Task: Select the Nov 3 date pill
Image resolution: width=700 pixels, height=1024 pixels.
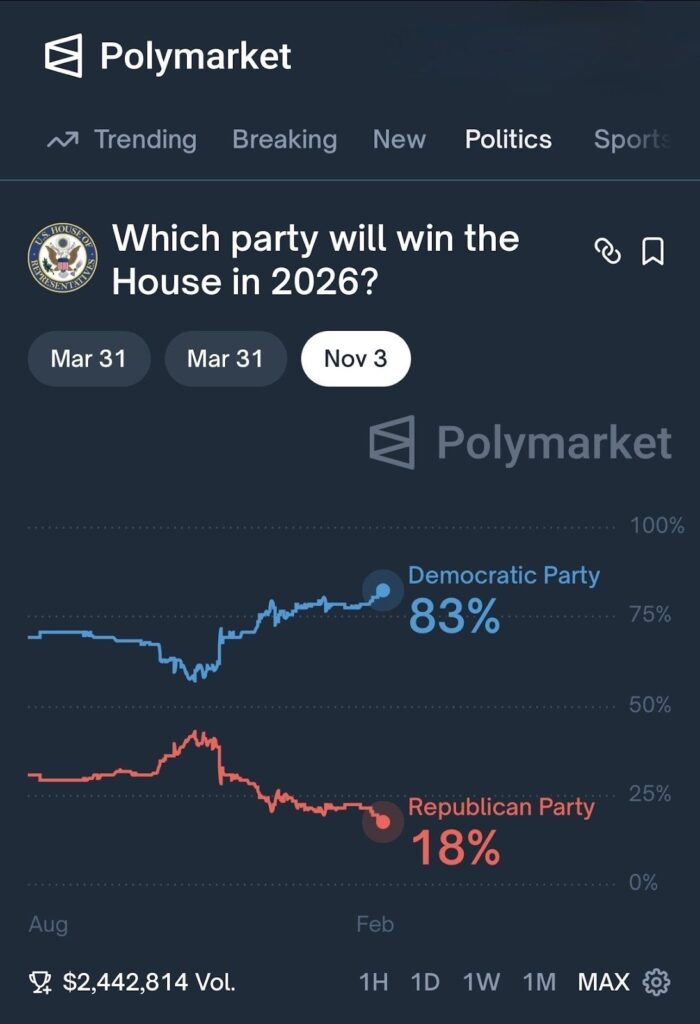Action: tap(355, 359)
